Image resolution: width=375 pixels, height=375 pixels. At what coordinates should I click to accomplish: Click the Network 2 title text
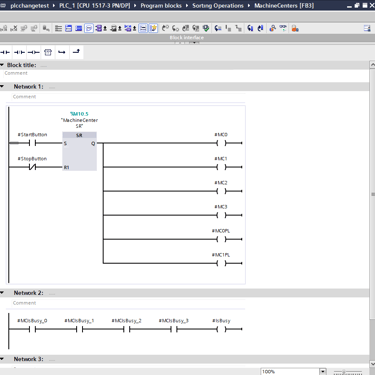pos(28,293)
